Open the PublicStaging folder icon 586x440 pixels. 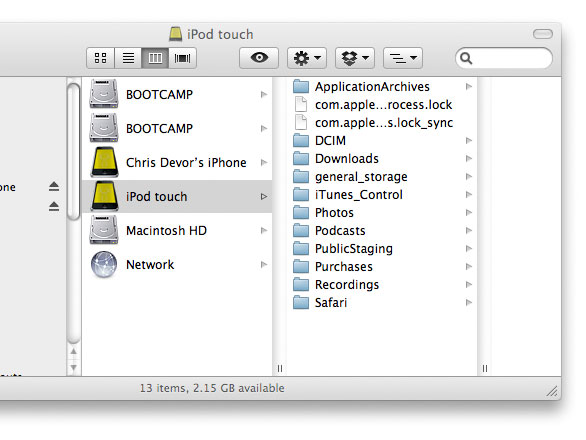(301, 248)
